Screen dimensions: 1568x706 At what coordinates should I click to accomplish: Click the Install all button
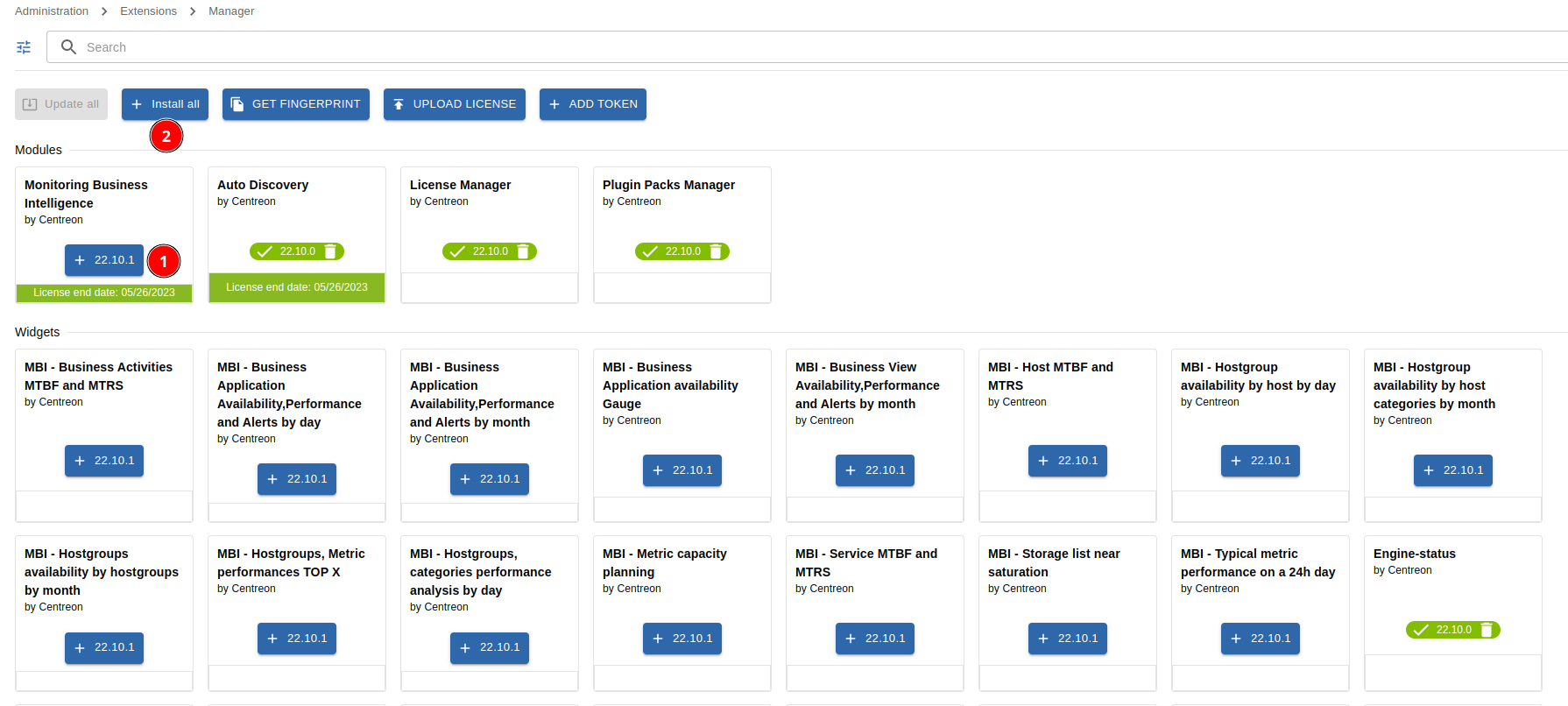165,104
